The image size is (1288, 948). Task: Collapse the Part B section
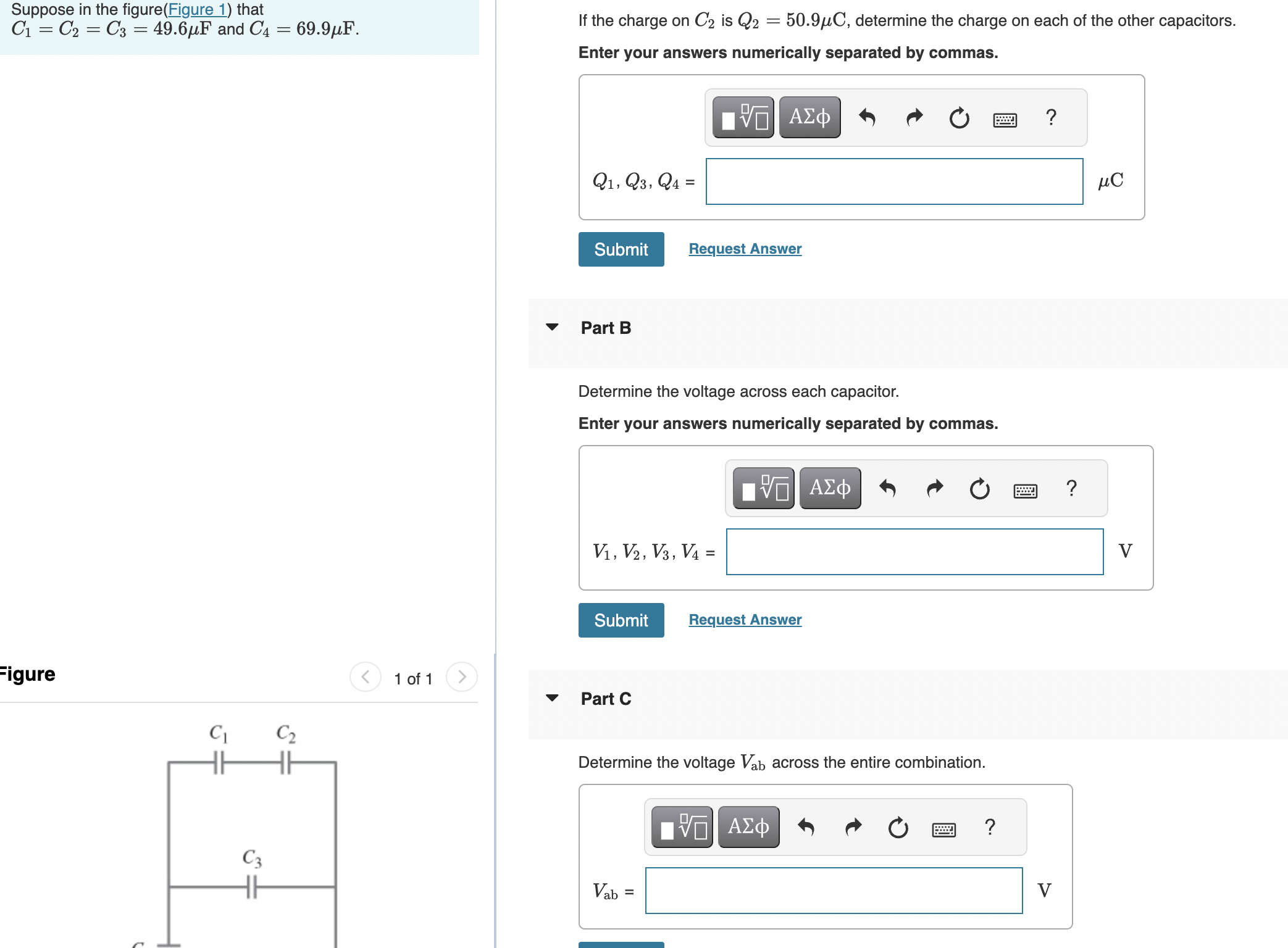click(x=553, y=328)
